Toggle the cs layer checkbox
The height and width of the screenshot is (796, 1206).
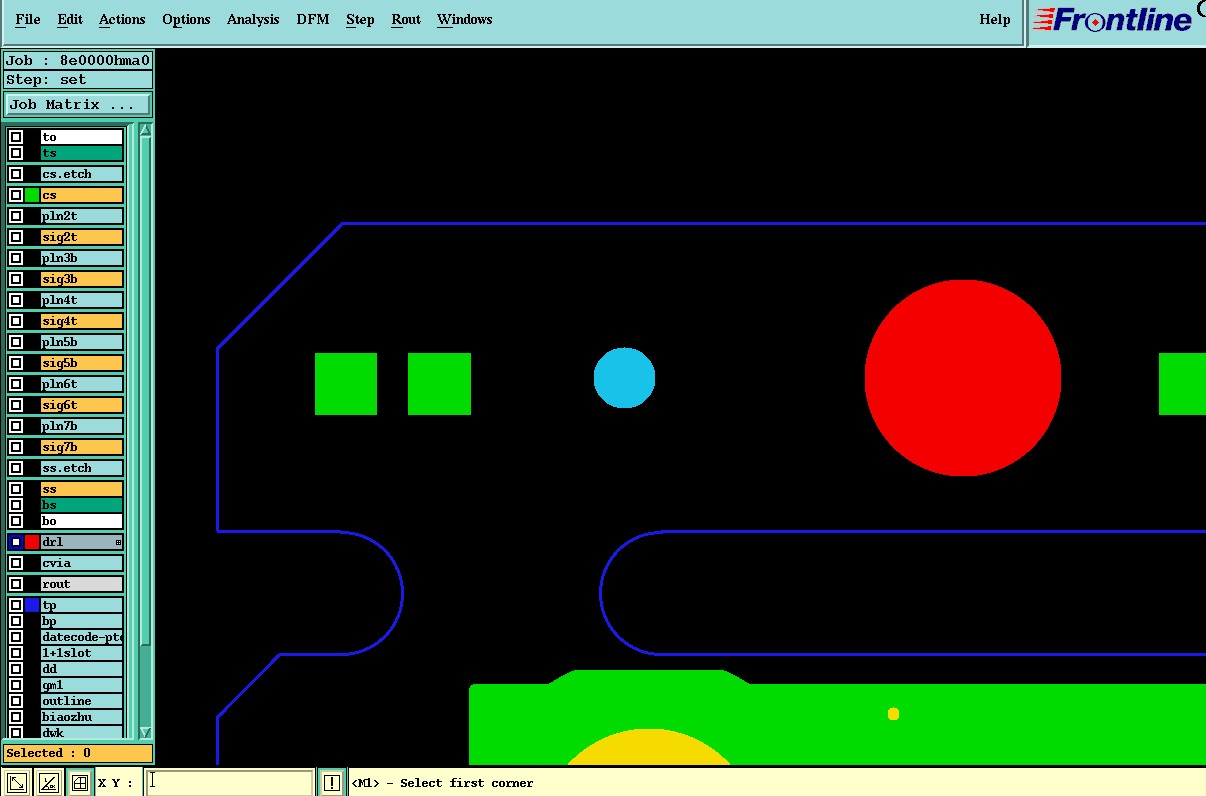(x=16, y=195)
